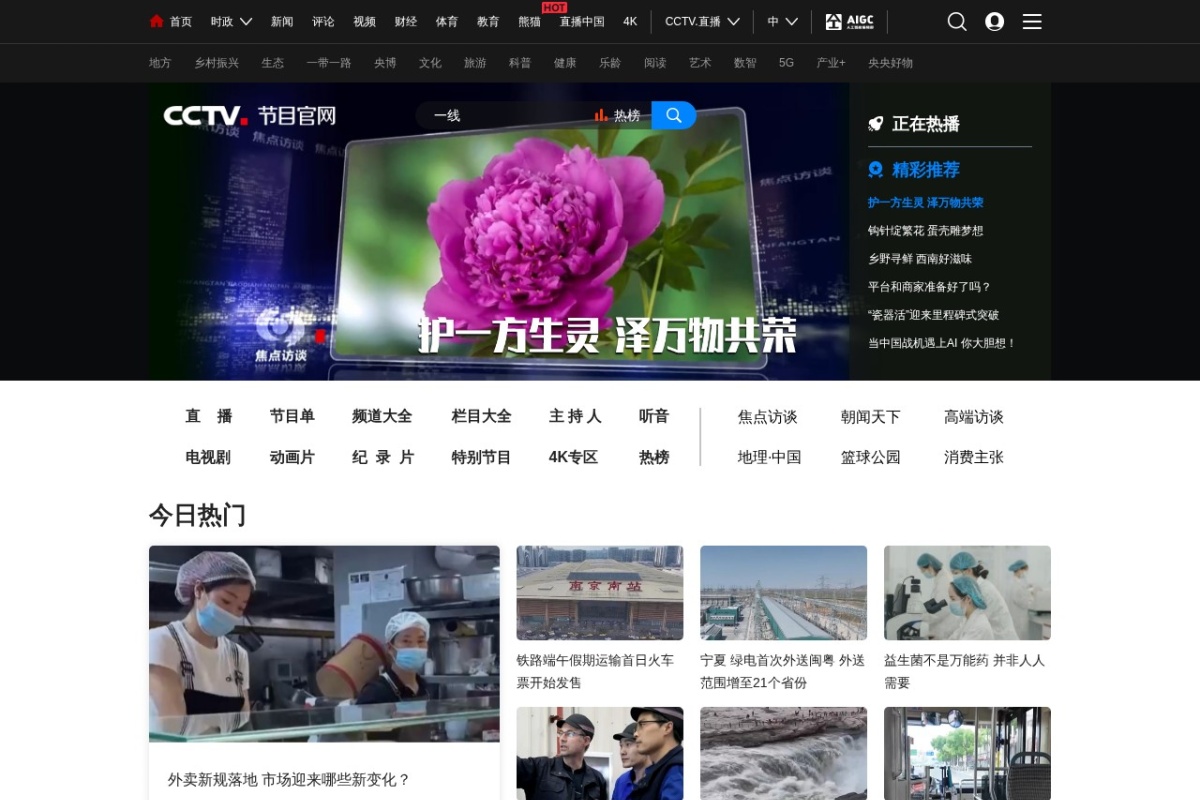Go to the 节目单 section
1200x800 pixels.
tap(292, 416)
